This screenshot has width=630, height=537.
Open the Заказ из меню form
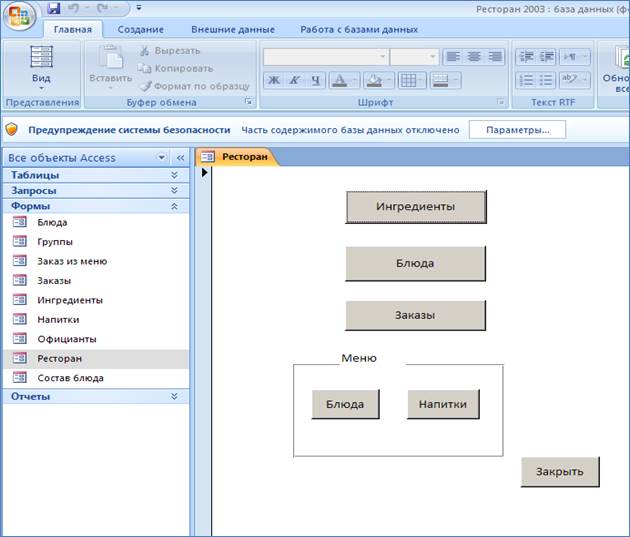[71, 261]
